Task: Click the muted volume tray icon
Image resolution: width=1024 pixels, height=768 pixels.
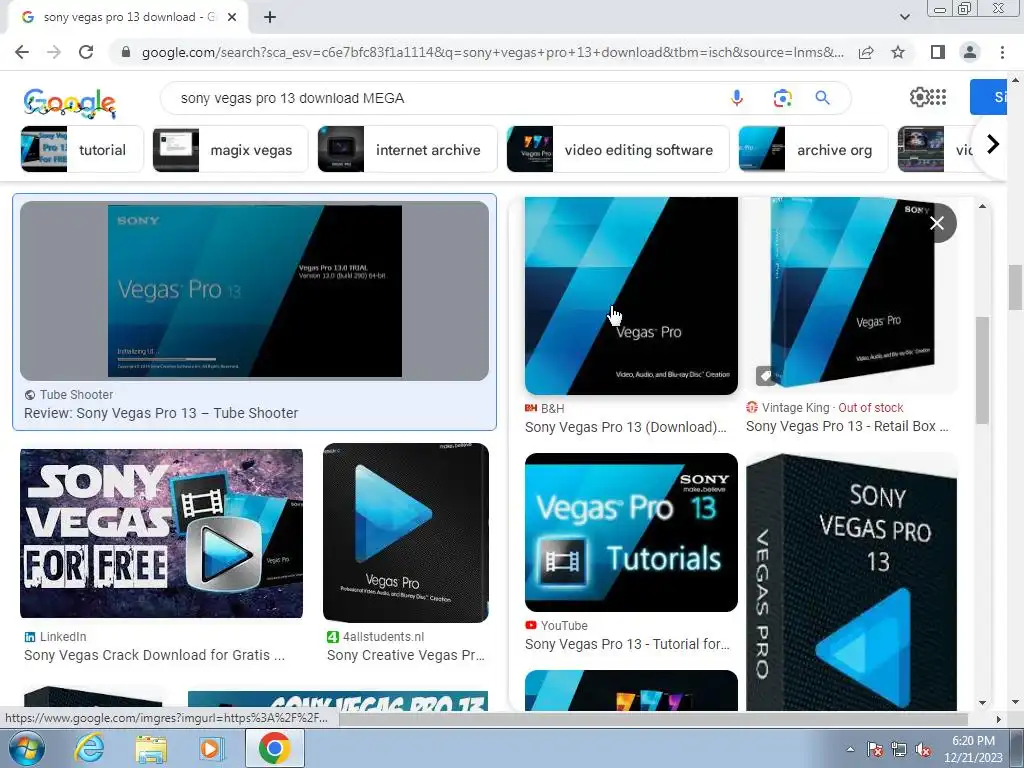Action: click(923, 750)
